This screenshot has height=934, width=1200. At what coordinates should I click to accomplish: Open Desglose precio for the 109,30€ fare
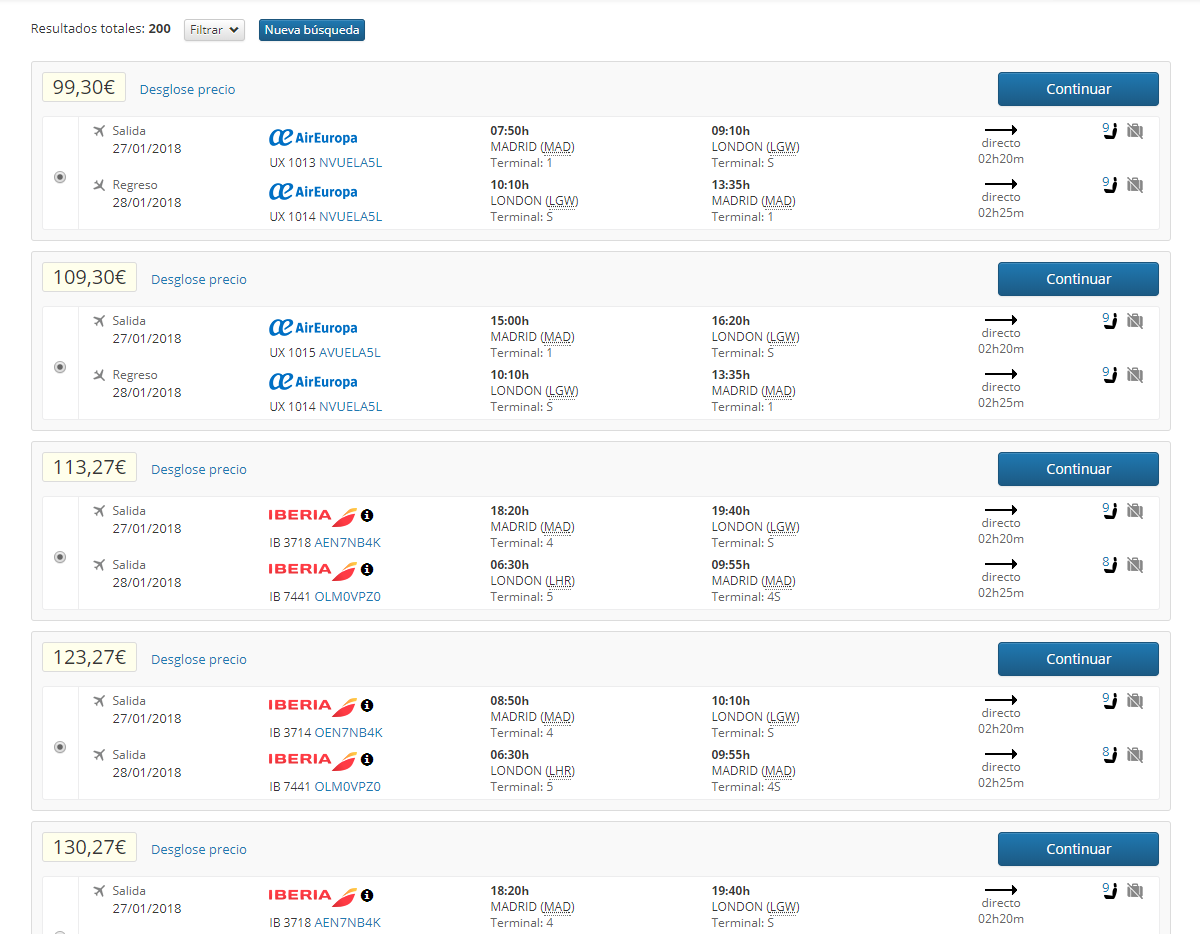199,279
